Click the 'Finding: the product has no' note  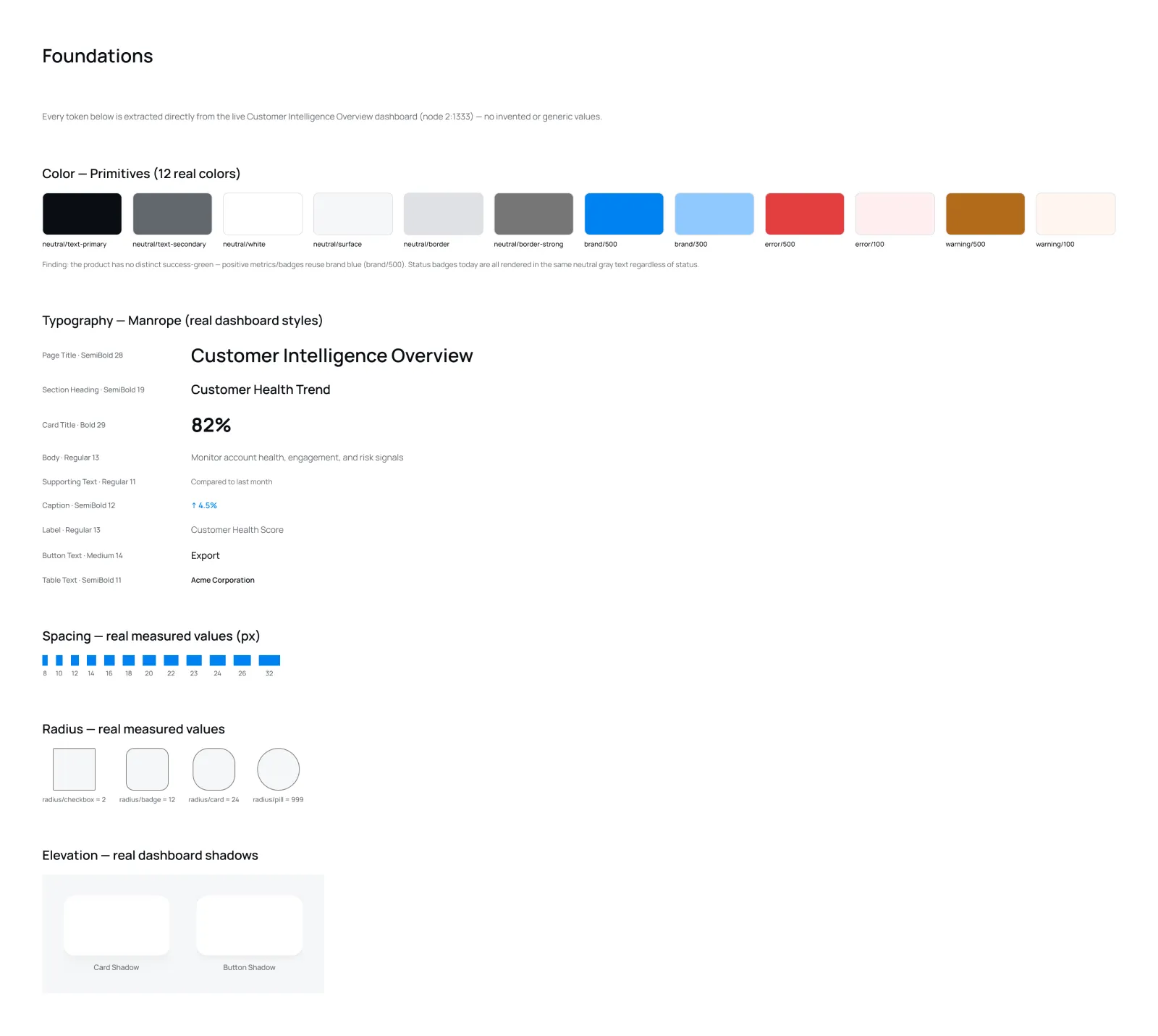[371, 265]
